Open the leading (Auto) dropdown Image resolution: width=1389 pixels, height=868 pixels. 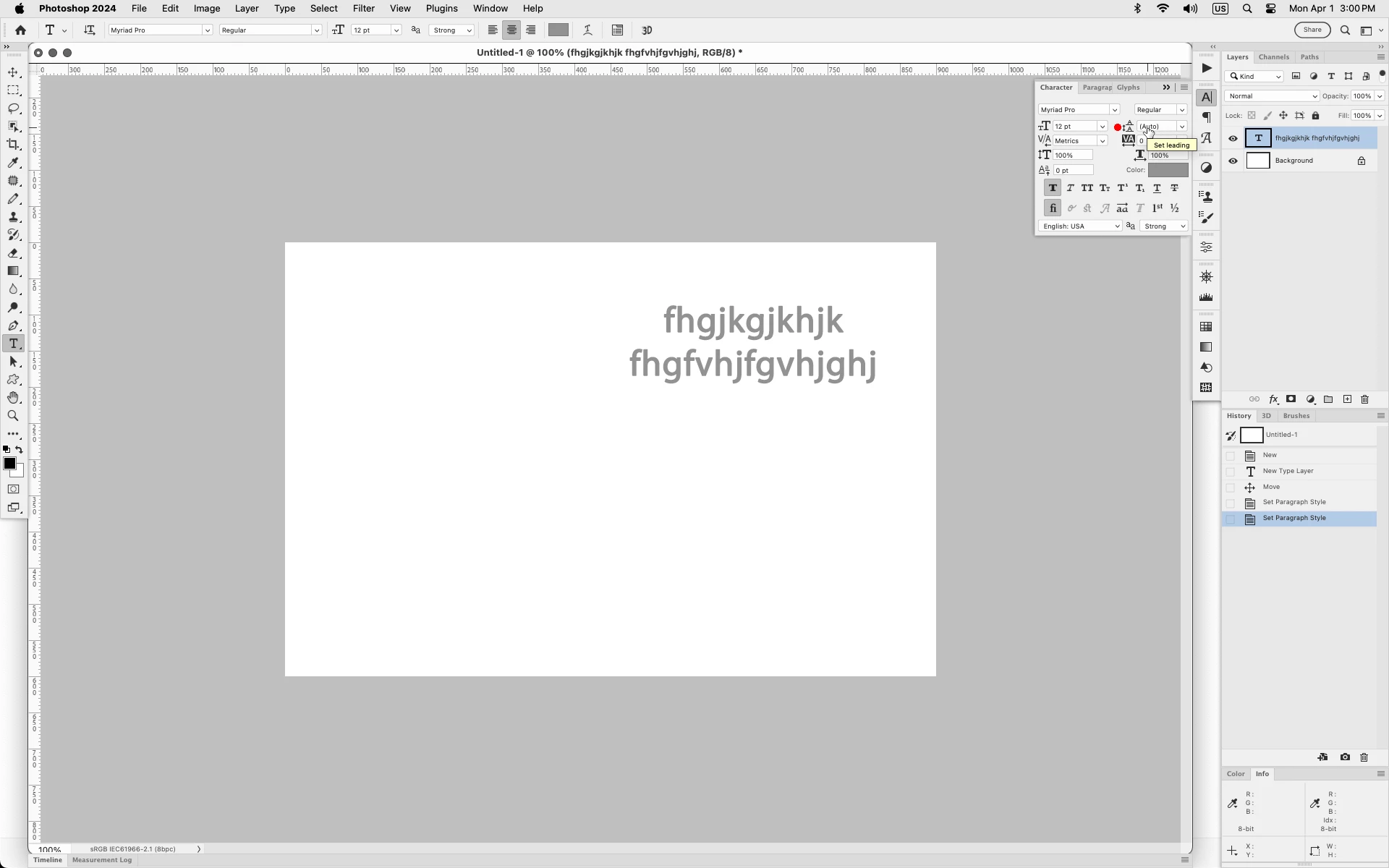(1182, 127)
